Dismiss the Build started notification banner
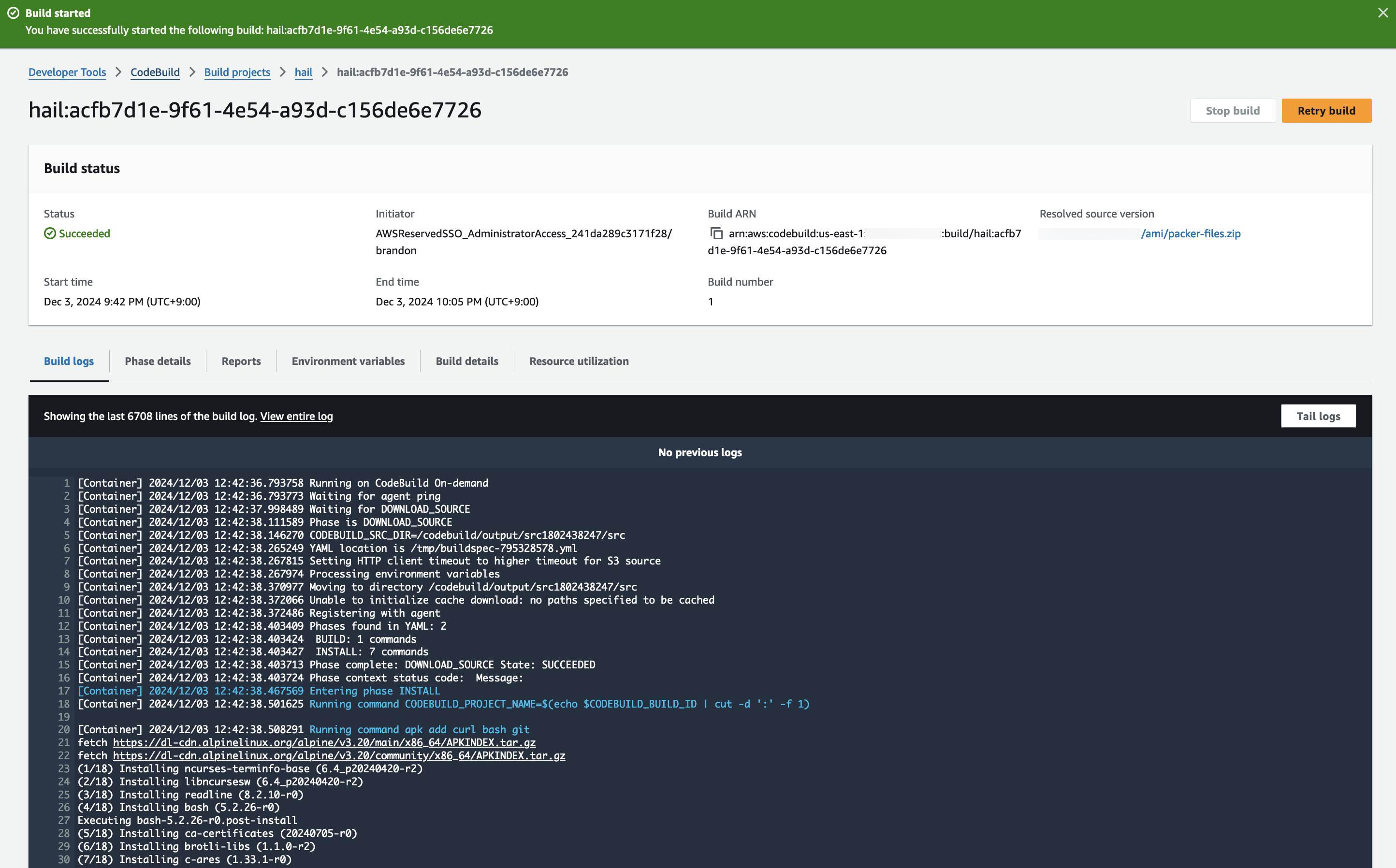Viewport: 1396px width, 868px height. click(1383, 13)
